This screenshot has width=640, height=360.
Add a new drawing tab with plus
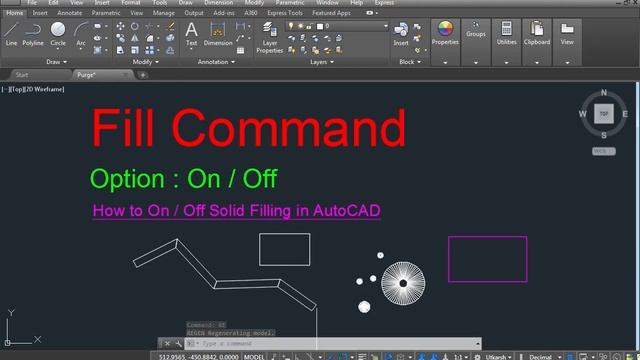pos(142,75)
